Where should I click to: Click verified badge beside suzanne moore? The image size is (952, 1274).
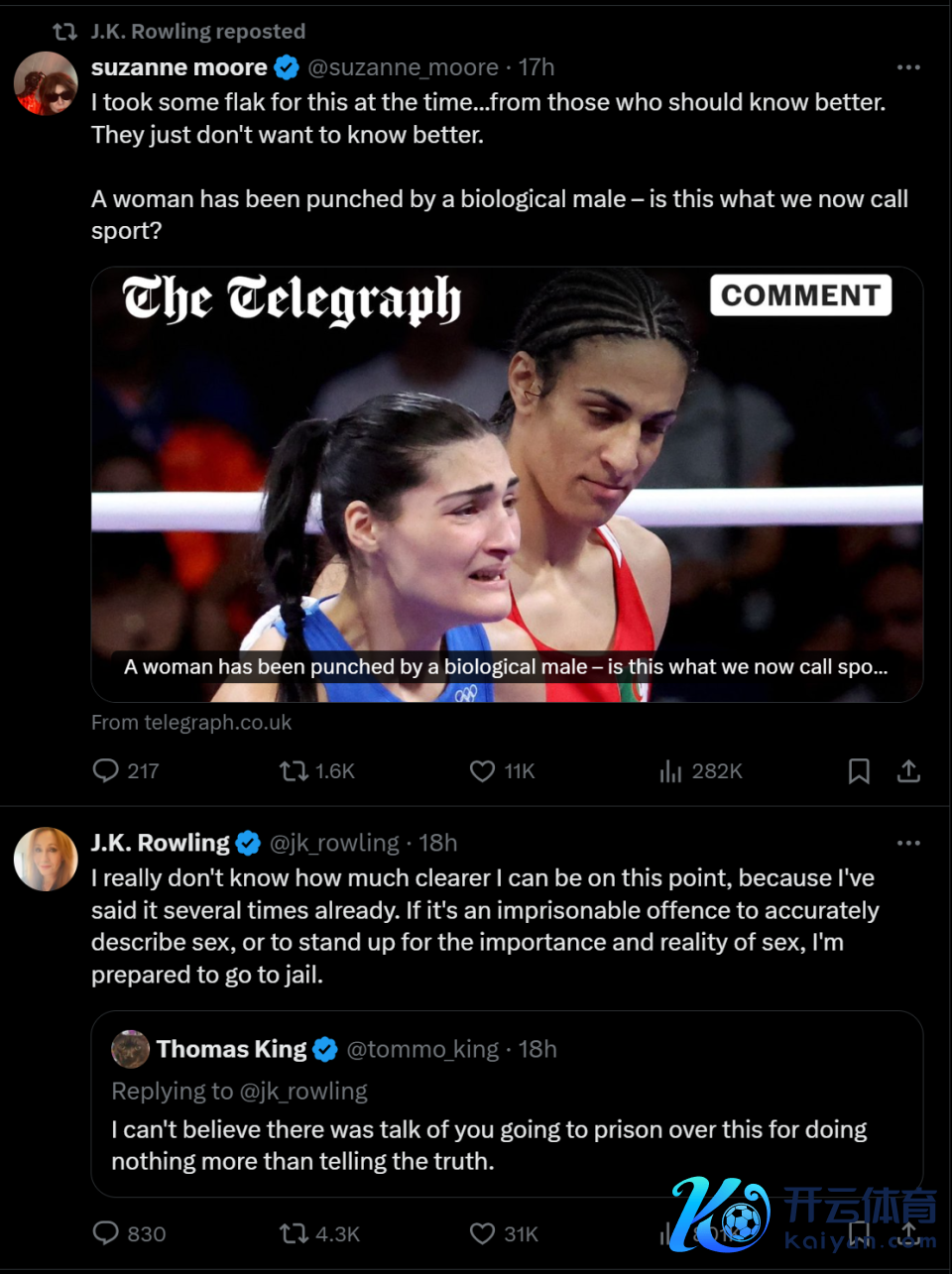287,67
